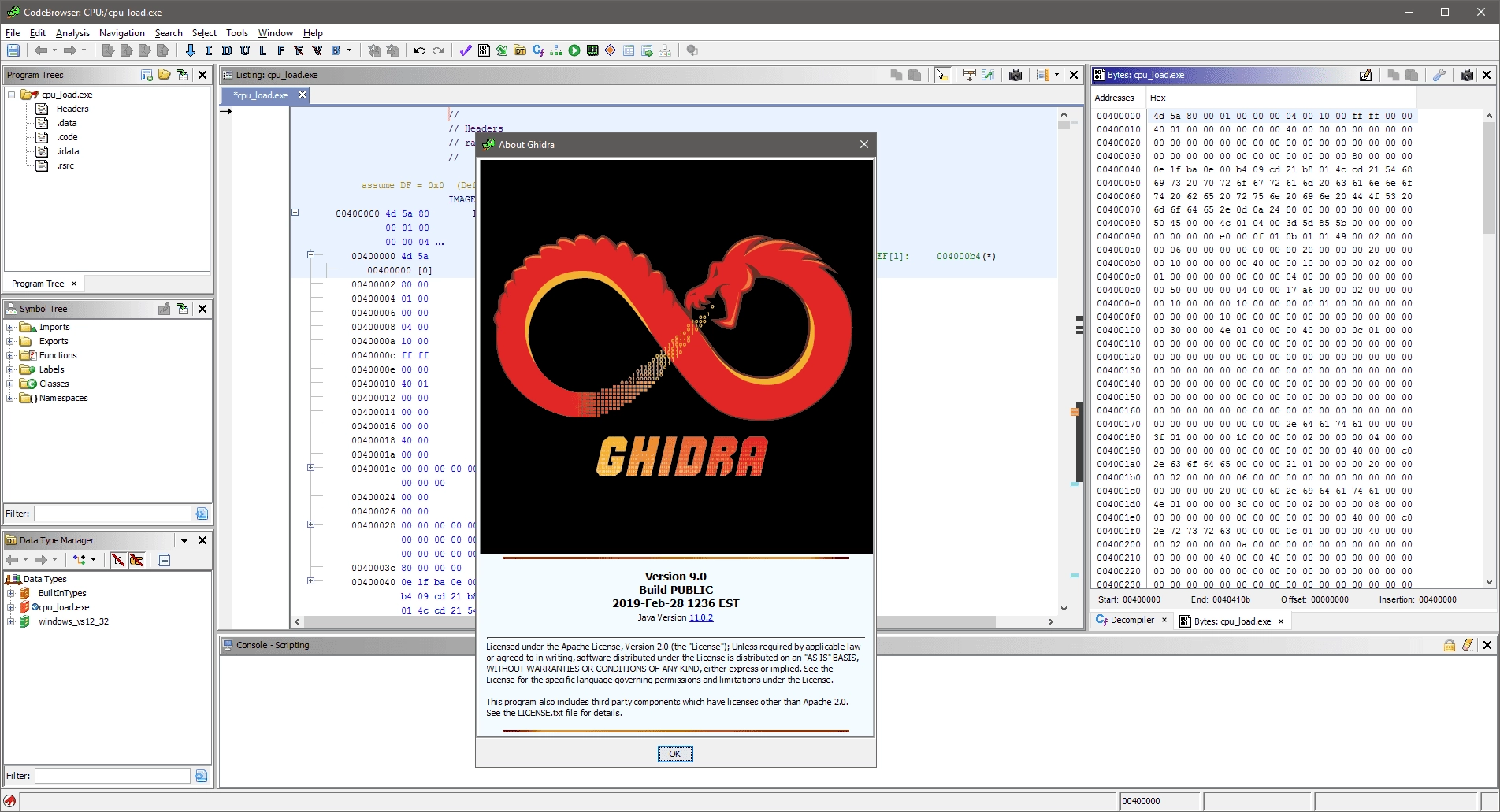Viewport: 1500px width, 812px height.
Task: Click the Ghidra dragon icon in status bar
Action: [x=9, y=801]
